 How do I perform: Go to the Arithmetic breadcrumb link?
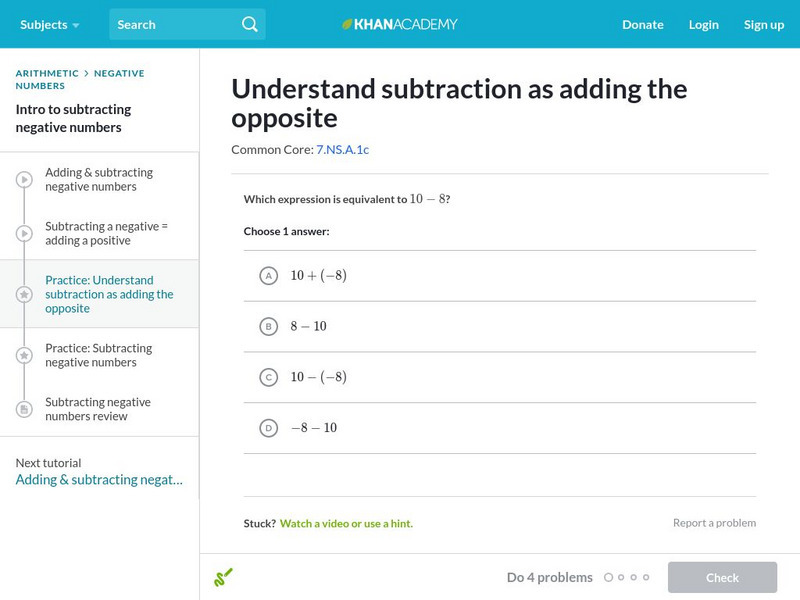coord(47,73)
